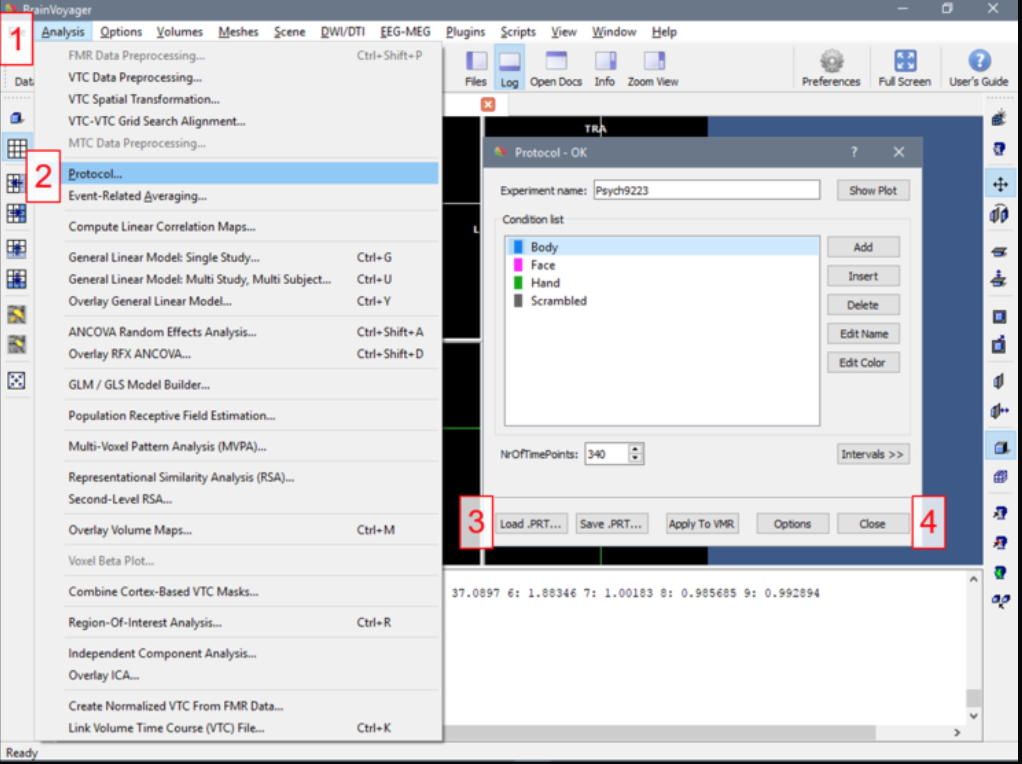Screen dimensions: 1022x764
Task: Click the Edit Color button
Action: click(x=863, y=362)
